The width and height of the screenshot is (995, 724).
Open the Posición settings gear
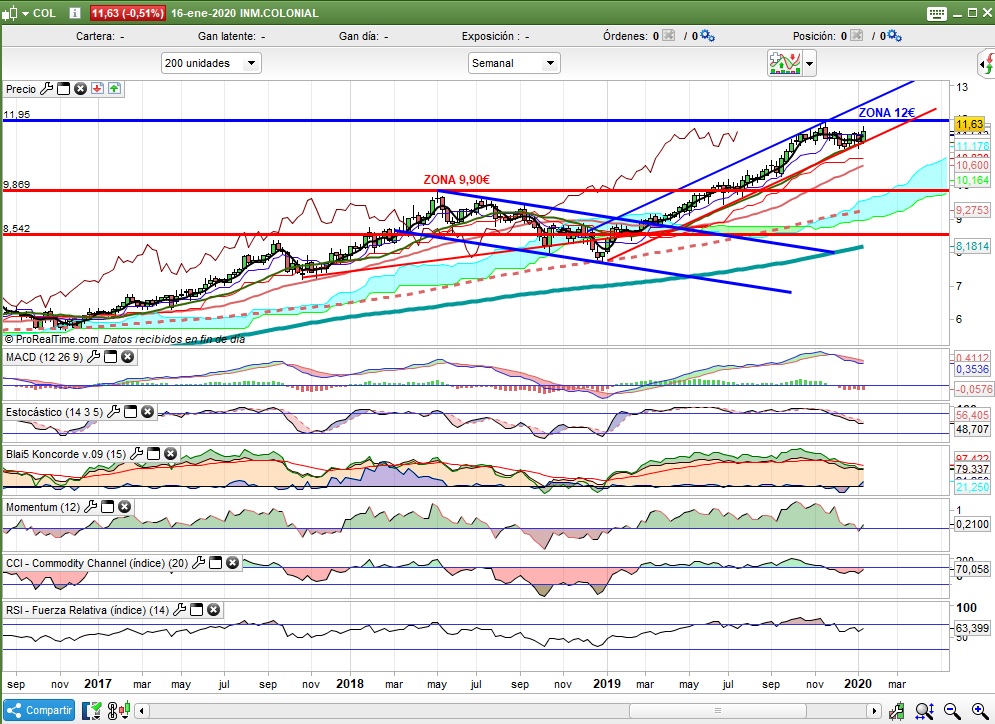[x=893, y=36]
